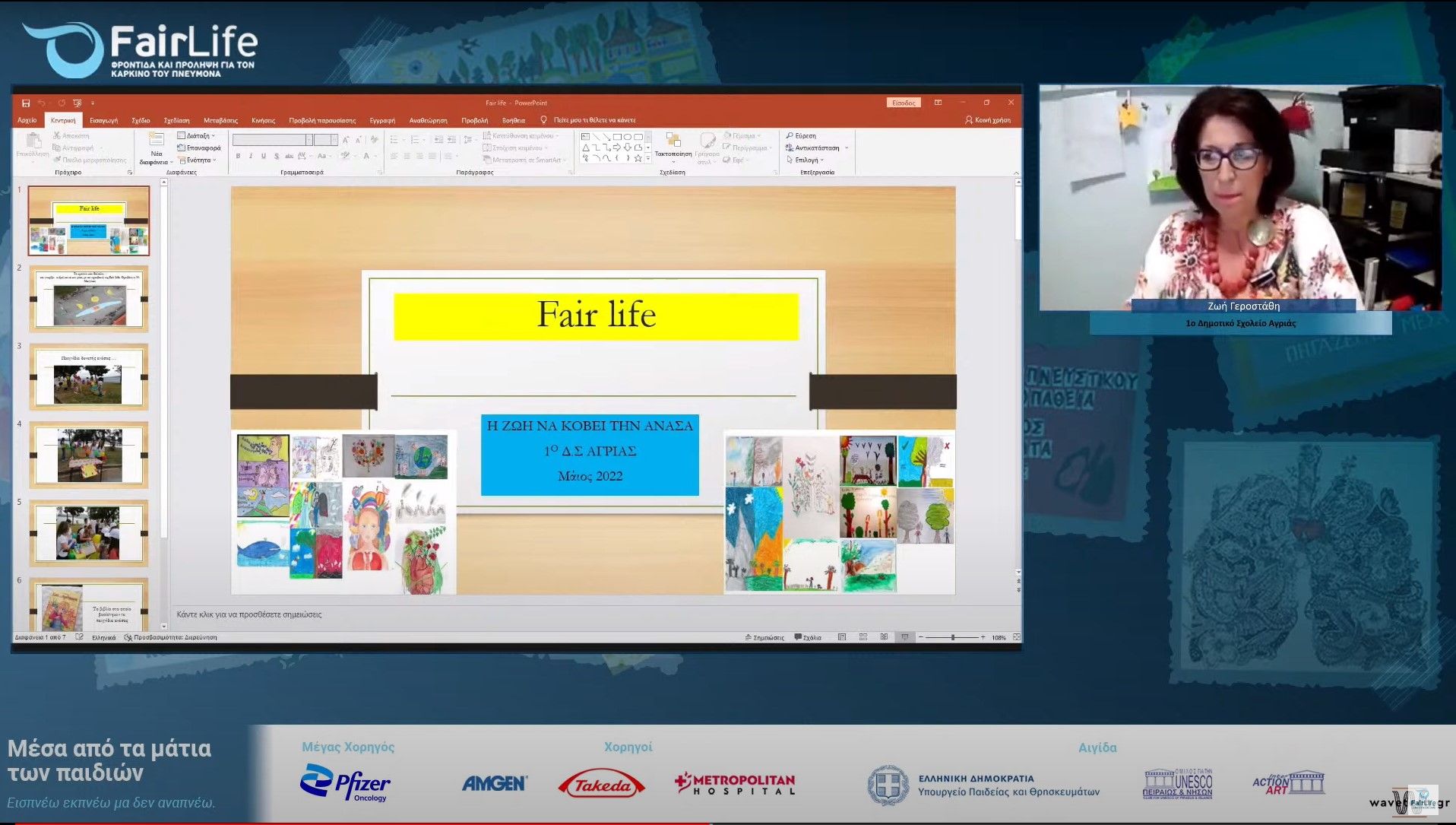The height and width of the screenshot is (825, 1456).
Task: Open the Μεταβάσεις (Transitions) tab
Action: coord(220,120)
